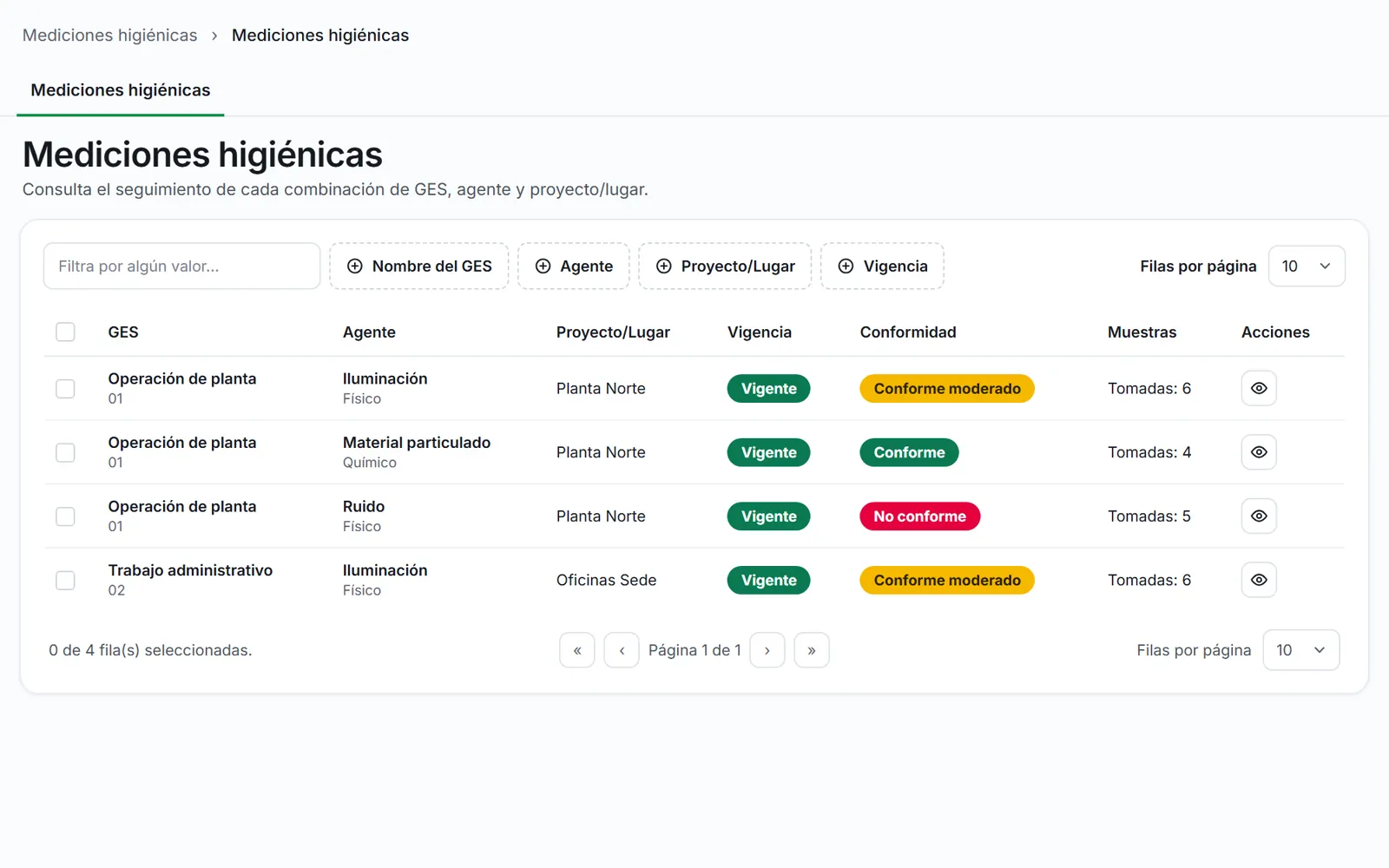
Task: Open the Agente filter
Action: click(574, 266)
